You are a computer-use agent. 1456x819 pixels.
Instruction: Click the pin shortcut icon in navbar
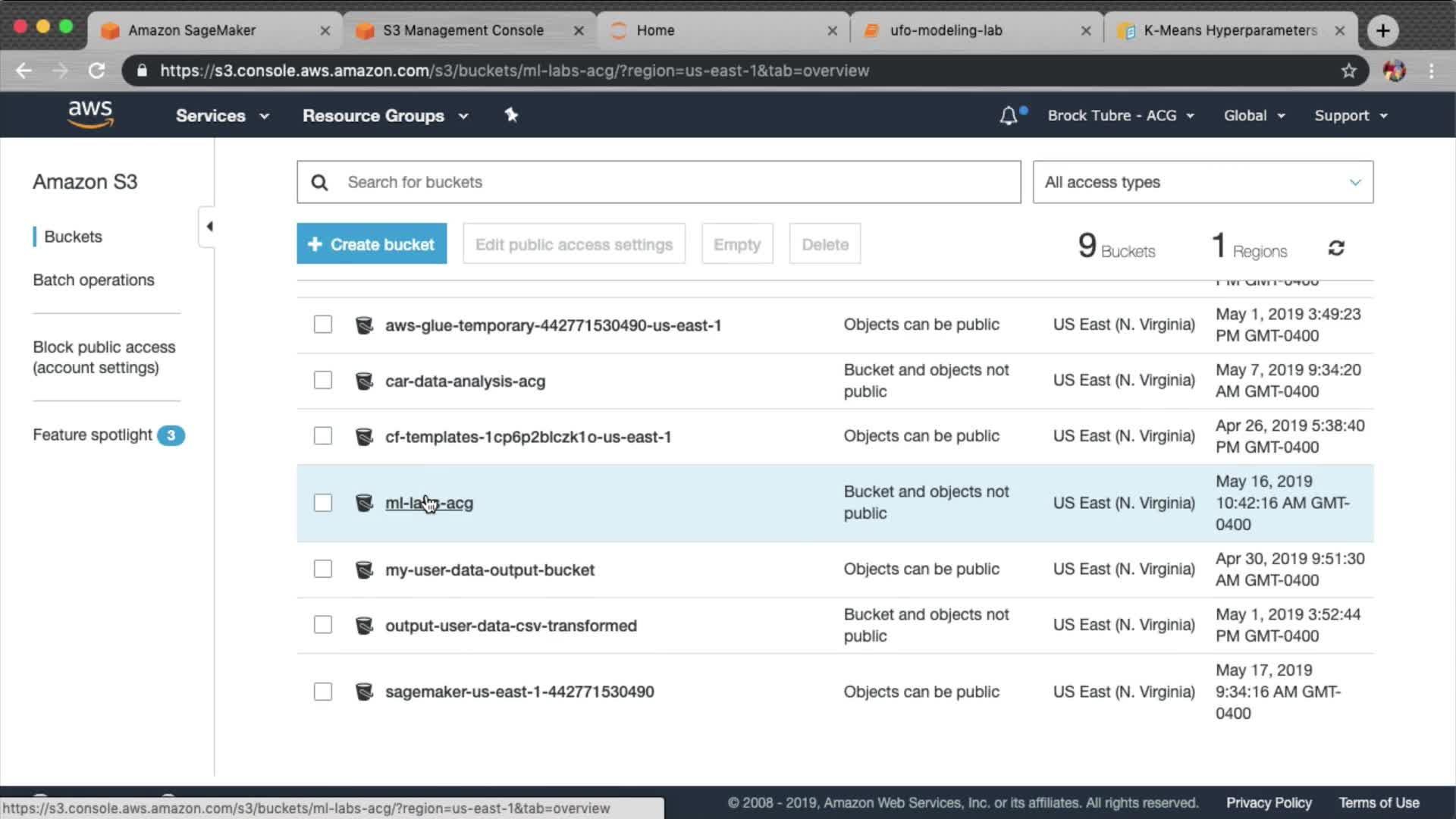tap(511, 115)
